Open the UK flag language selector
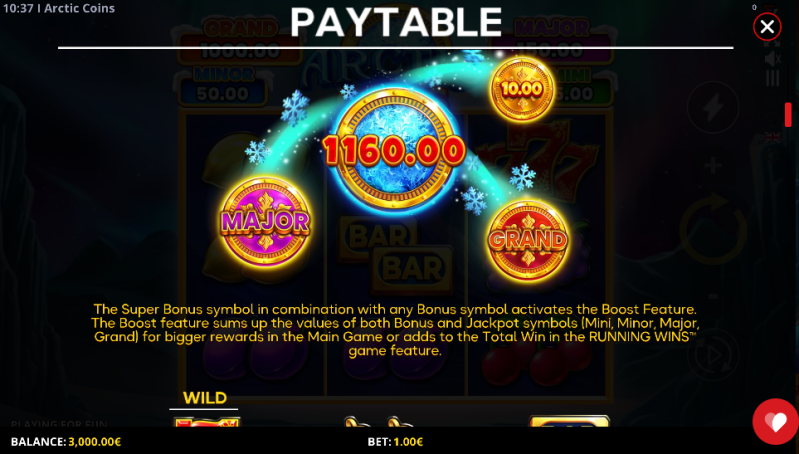 pos(773,137)
